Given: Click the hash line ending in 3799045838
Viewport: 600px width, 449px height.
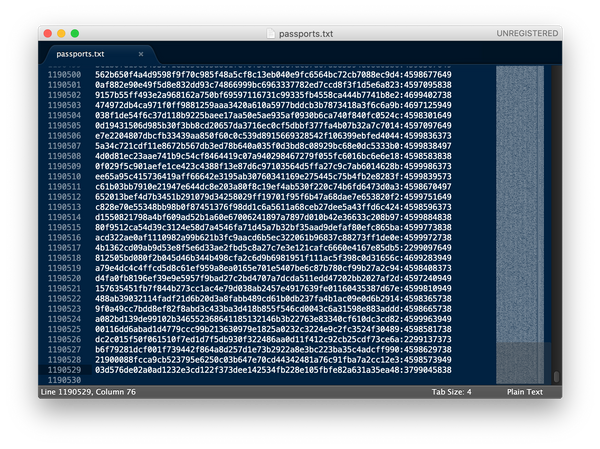Looking at the screenshot, I should pyautogui.click(x=273, y=370).
